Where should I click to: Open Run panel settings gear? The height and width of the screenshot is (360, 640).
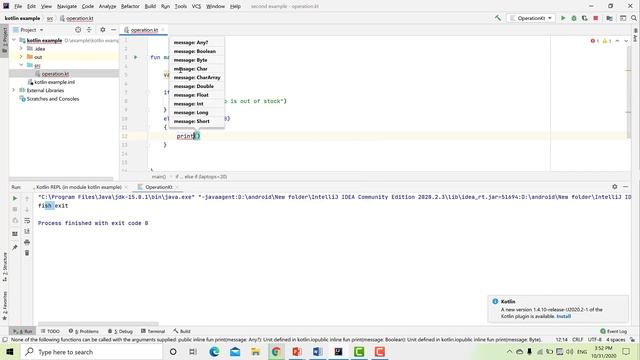[x=615, y=187]
